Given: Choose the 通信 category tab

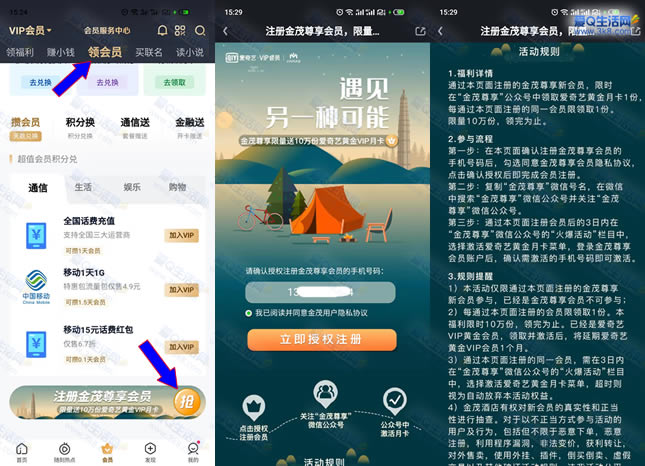Looking at the screenshot, I should tap(38, 188).
